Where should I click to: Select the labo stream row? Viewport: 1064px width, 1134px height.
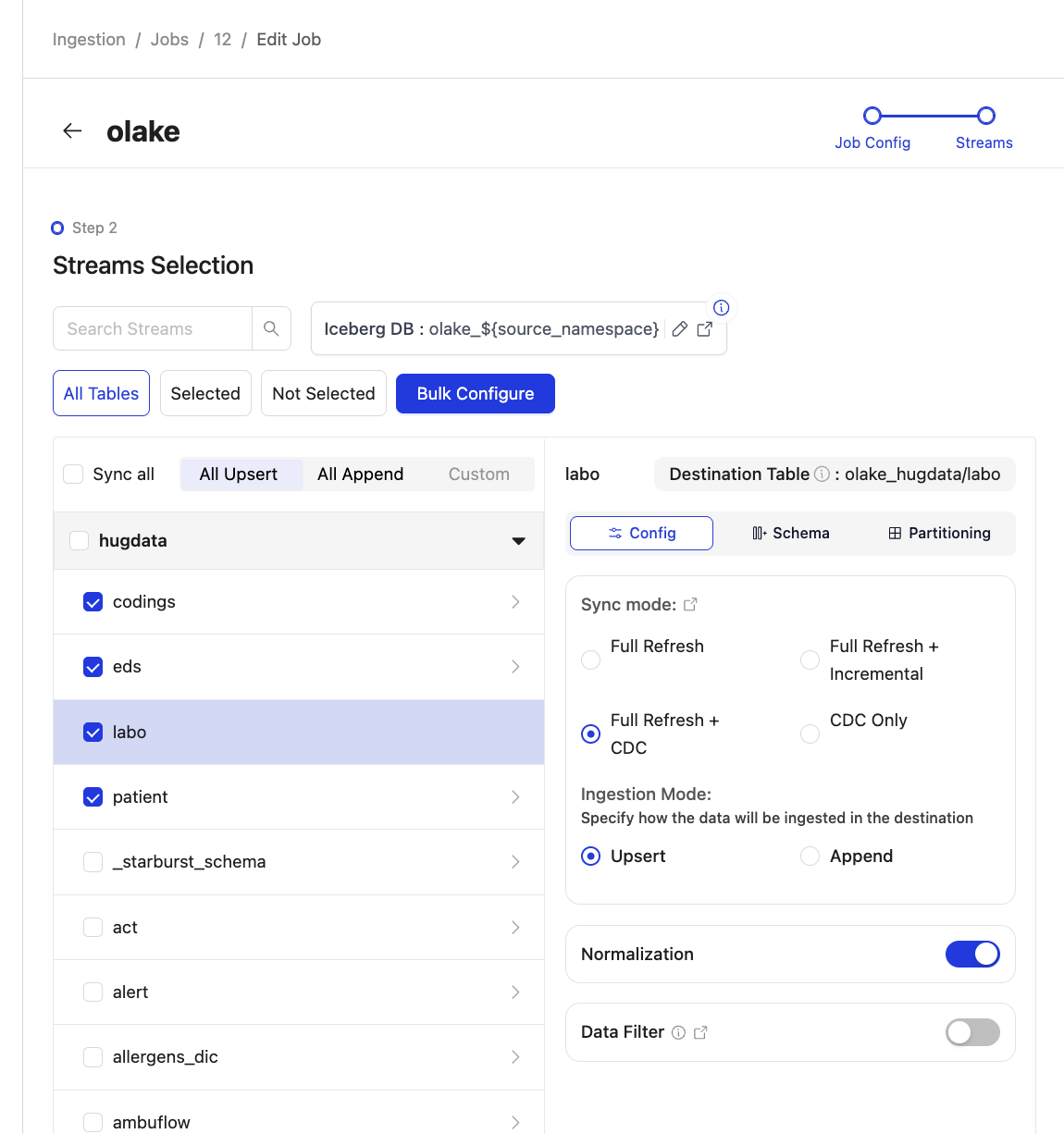(x=299, y=733)
